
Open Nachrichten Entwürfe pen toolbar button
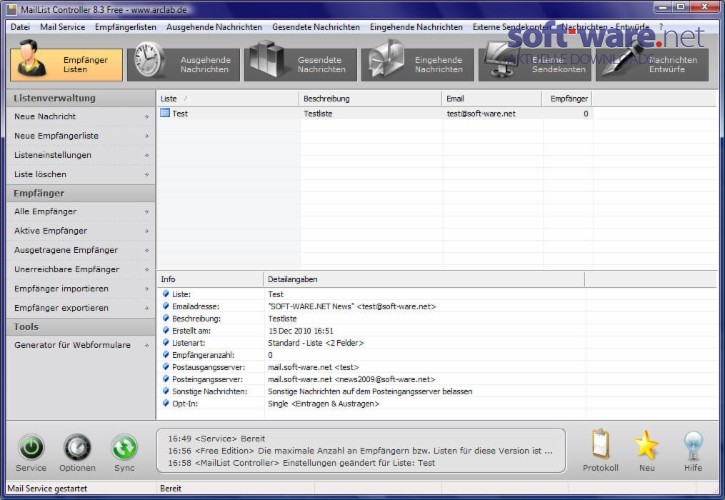click(x=652, y=64)
